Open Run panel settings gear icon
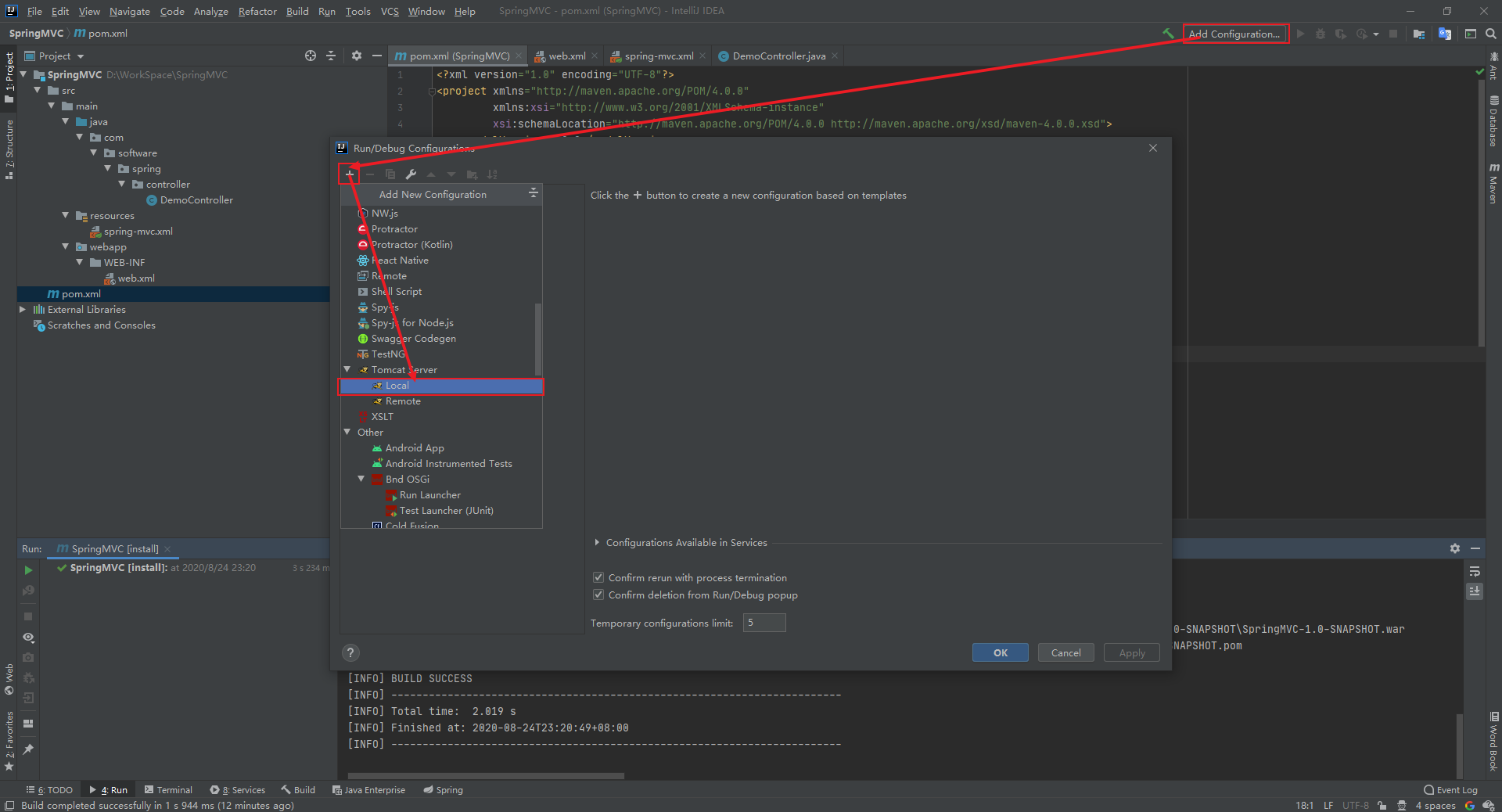 pyautogui.click(x=1455, y=548)
